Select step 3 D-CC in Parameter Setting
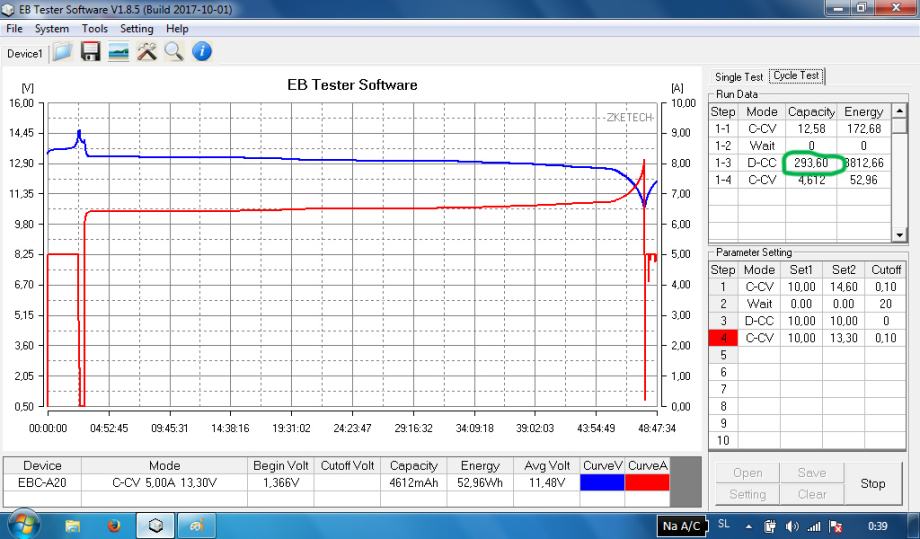Screen dimensions: 920x539 coord(759,321)
